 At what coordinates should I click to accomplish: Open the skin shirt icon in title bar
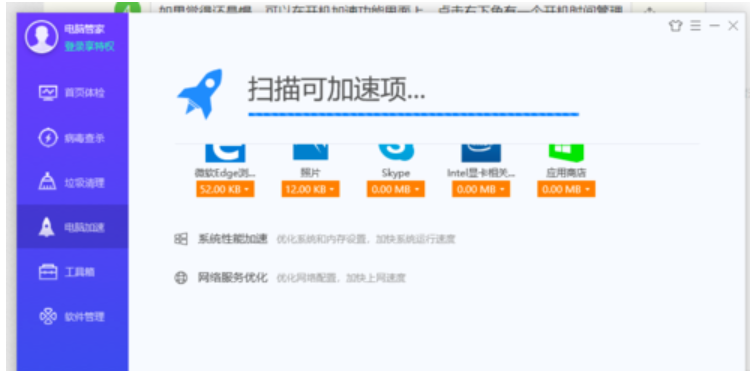click(x=675, y=26)
